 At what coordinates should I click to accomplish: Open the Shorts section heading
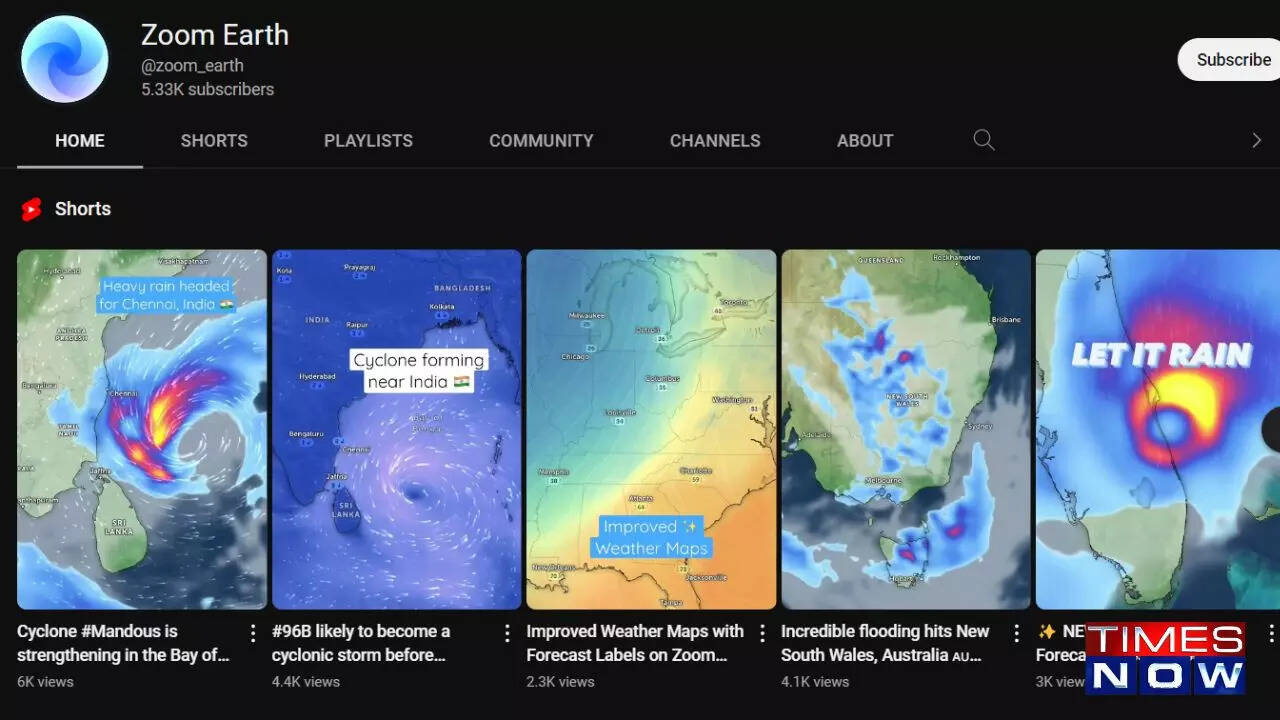(x=83, y=209)
